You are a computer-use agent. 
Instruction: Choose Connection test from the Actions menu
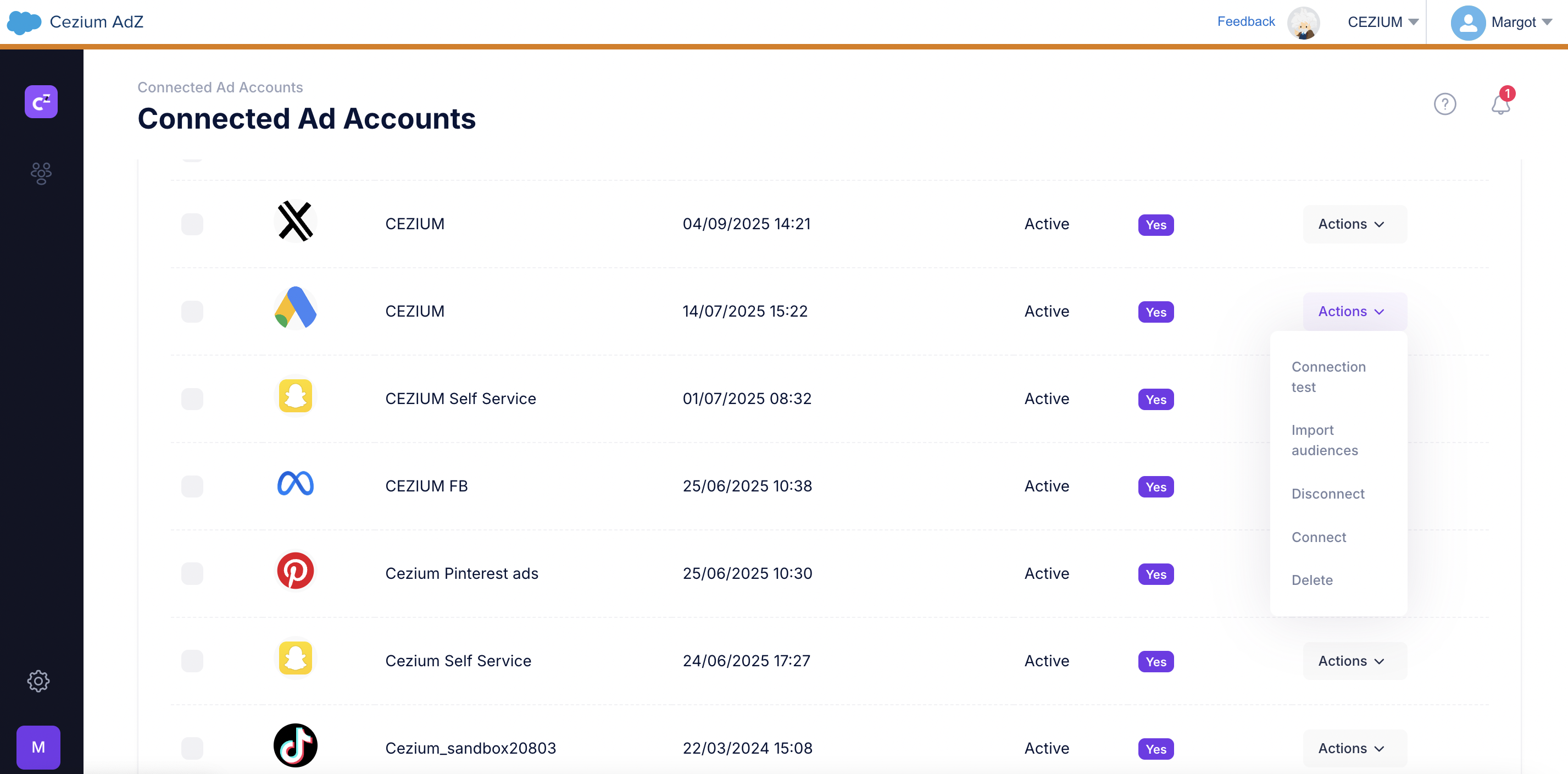1328,377
